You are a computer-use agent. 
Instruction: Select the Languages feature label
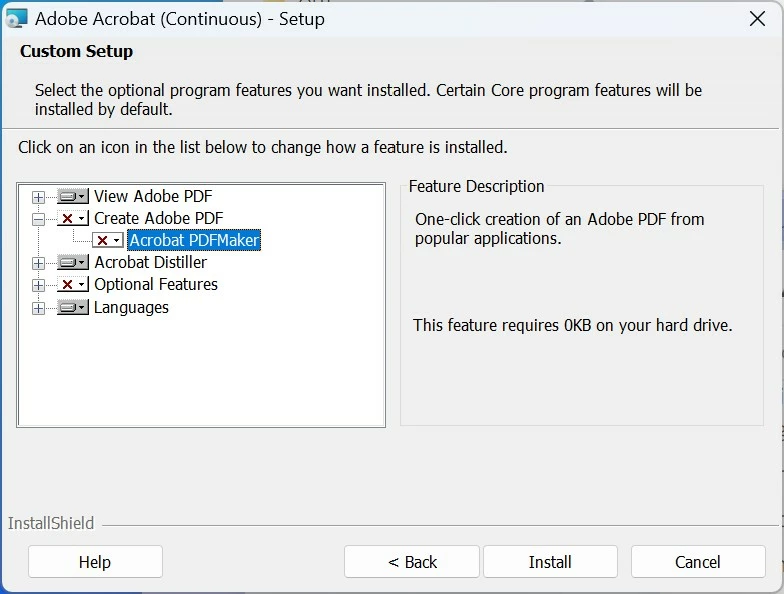click(x=132, y=307)
